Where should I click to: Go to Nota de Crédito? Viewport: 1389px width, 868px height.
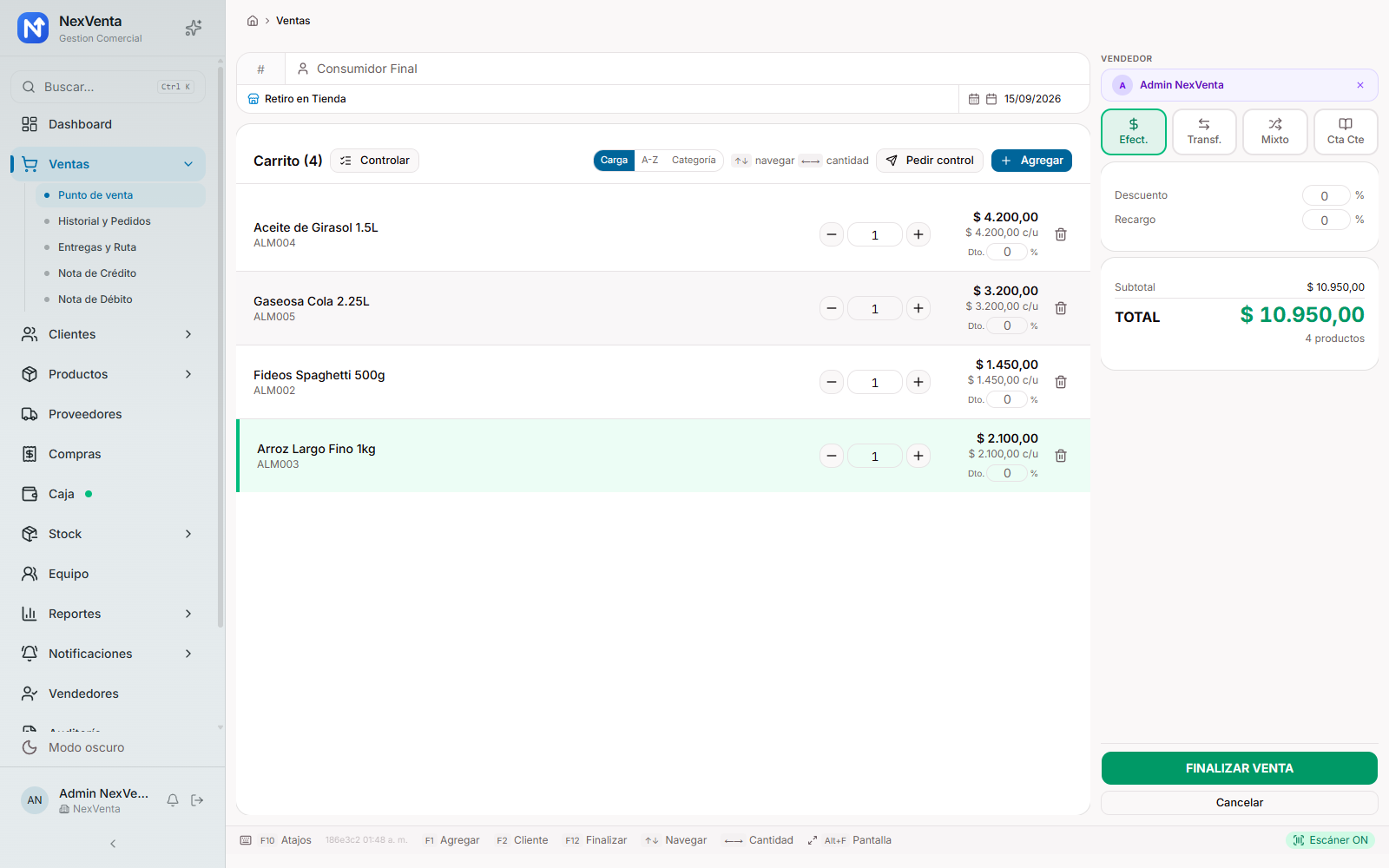pyautogui.click(x=97, y=273)
